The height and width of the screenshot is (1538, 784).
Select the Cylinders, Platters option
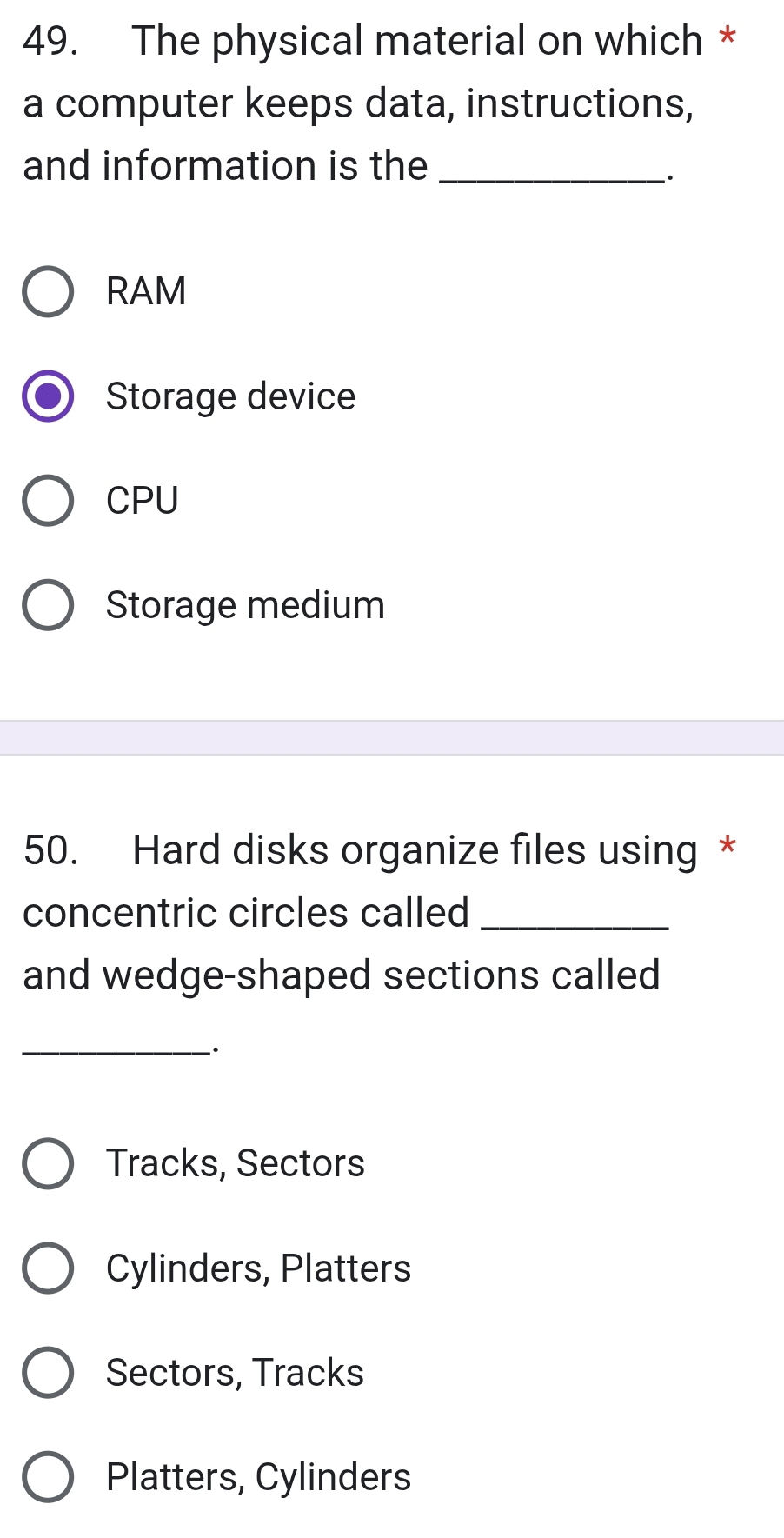click(x=50, y=1268)
